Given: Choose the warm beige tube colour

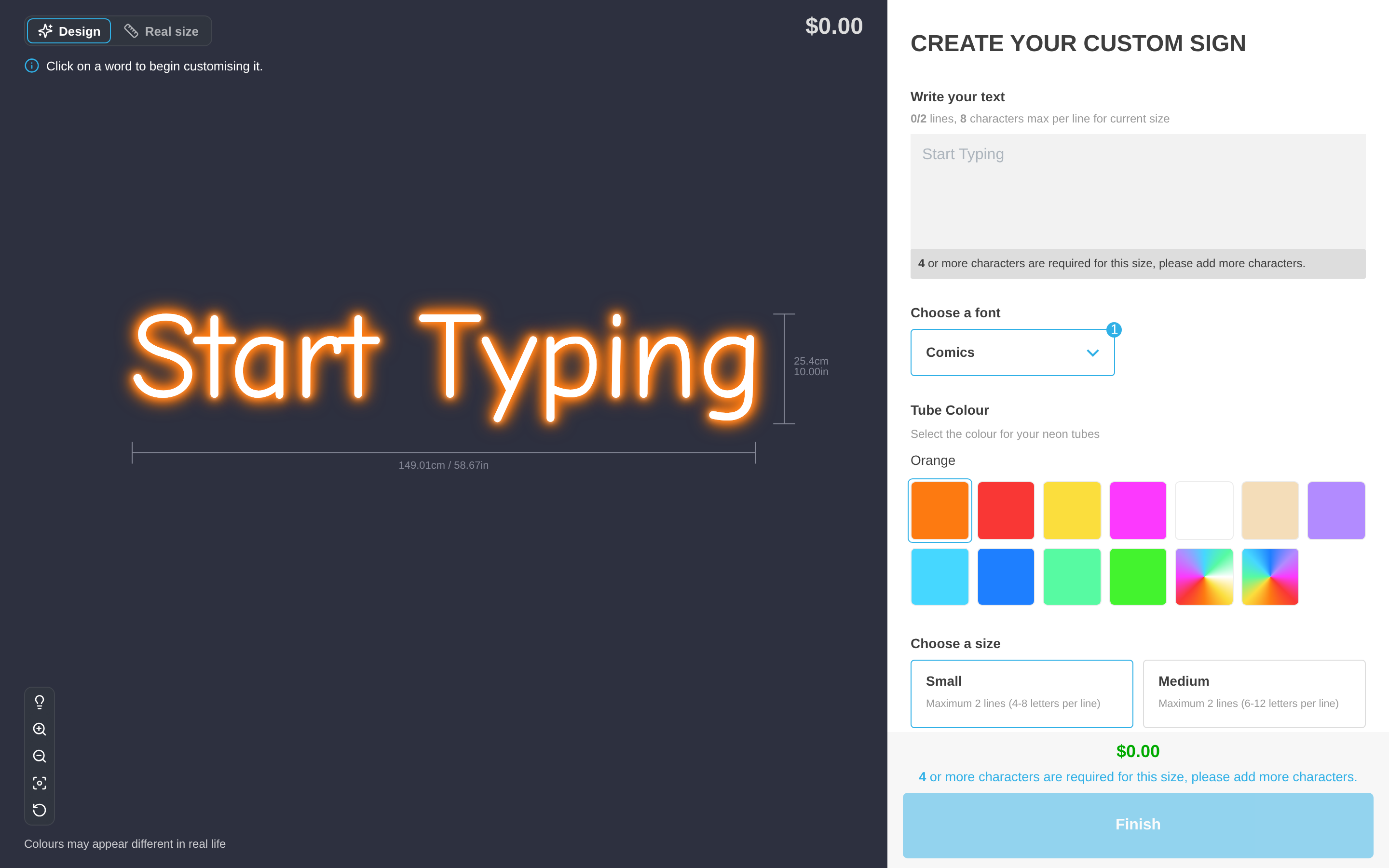Looking at the screenshot, I should tap(1270, 510).
